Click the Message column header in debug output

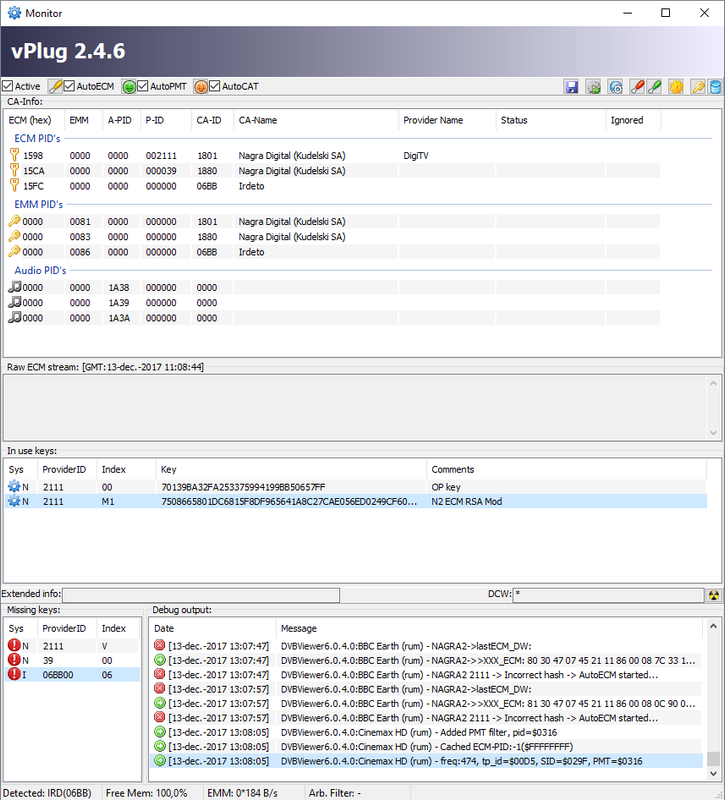point(489,629)
